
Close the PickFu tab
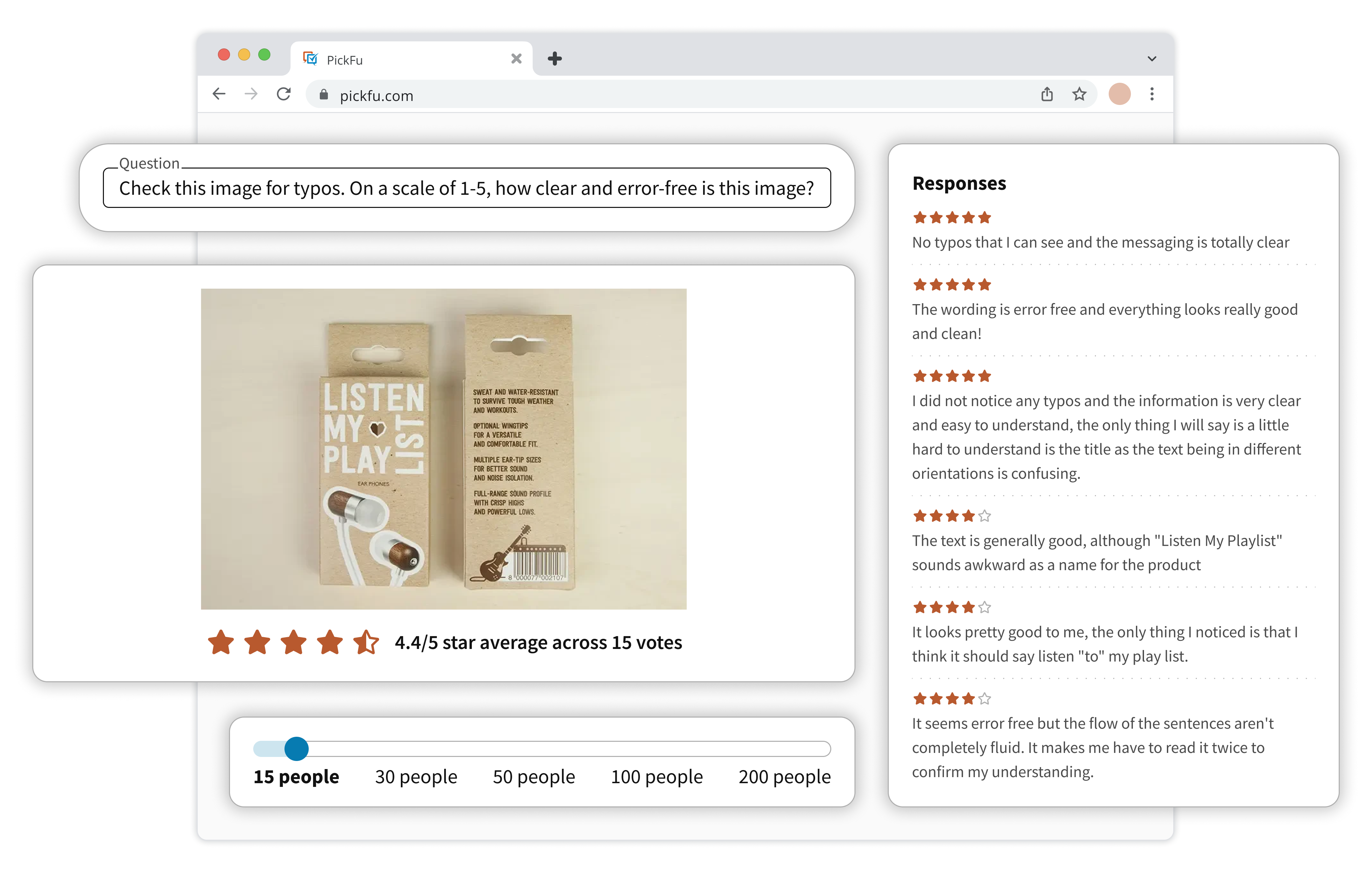pos(516,59)
